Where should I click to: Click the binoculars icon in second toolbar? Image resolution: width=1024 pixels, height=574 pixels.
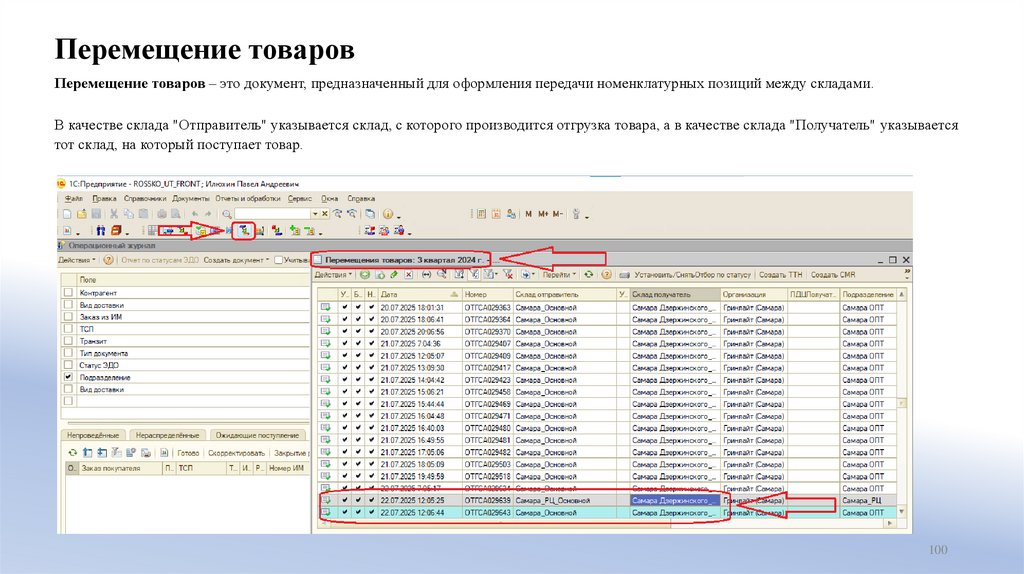pos(101,231)
